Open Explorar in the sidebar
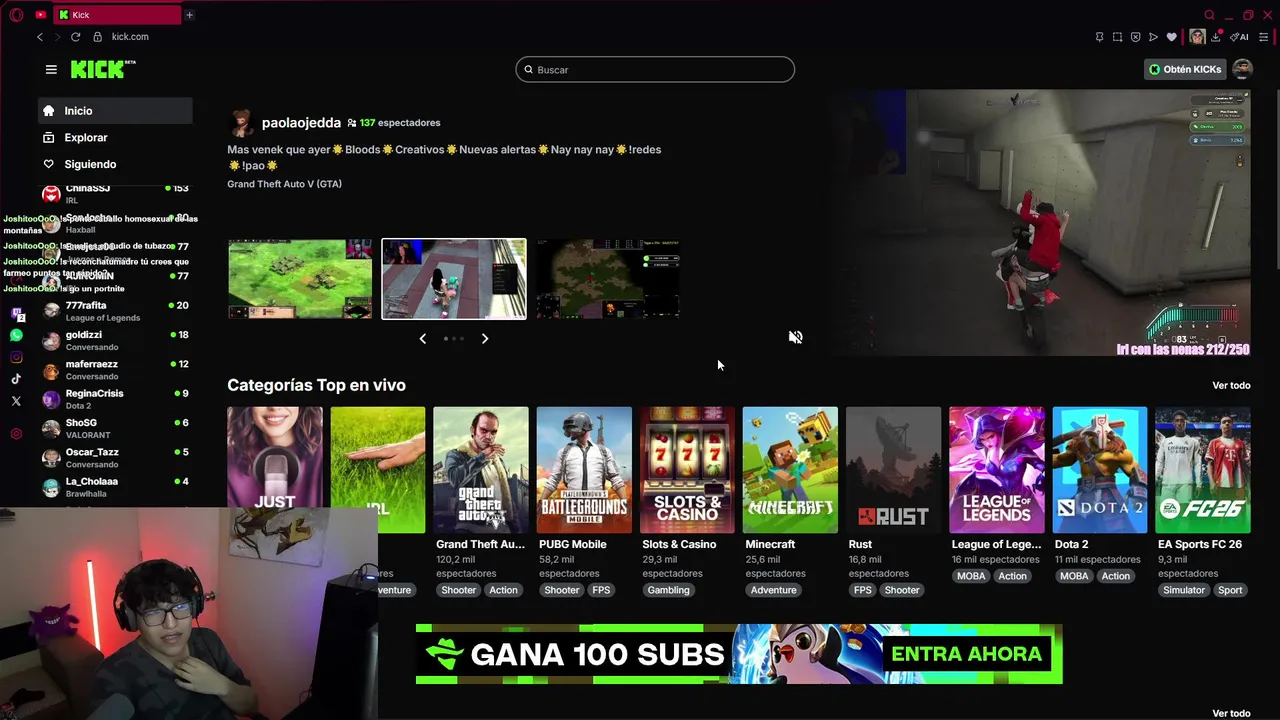1280x720 pixels. [116, 137]
